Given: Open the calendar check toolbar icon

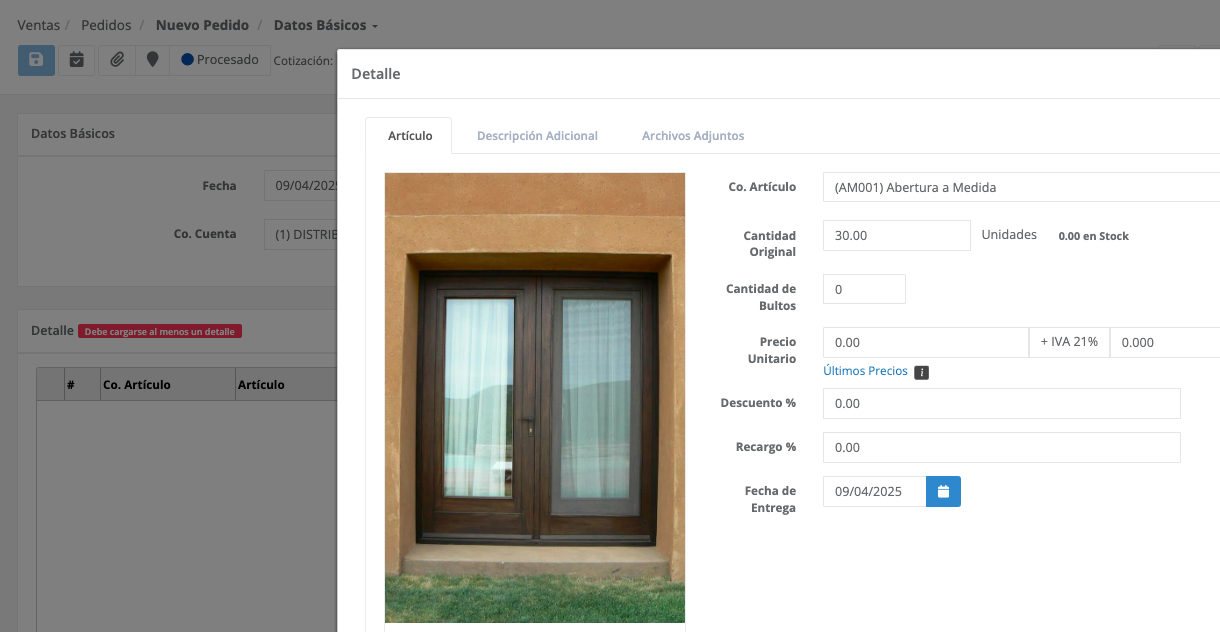Looking at the screenshot, I should (76, 60).
